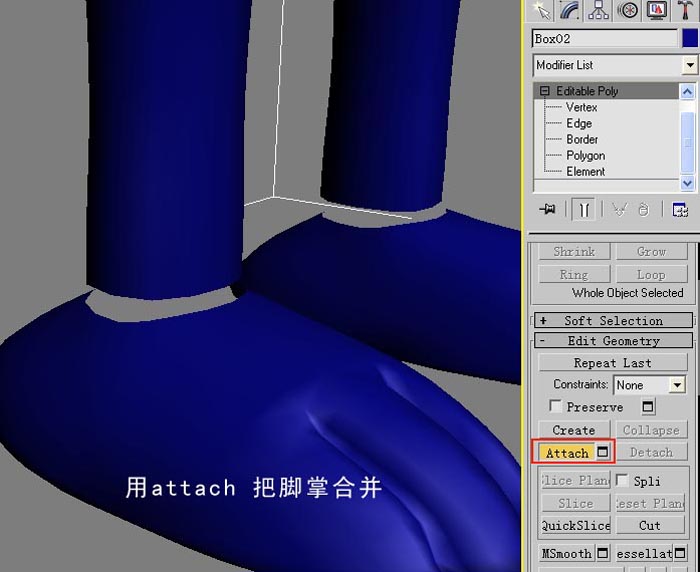The image size is (700, 572).
Task: Click the Box02 object color swatch
Action: click(x=690, y=38)
